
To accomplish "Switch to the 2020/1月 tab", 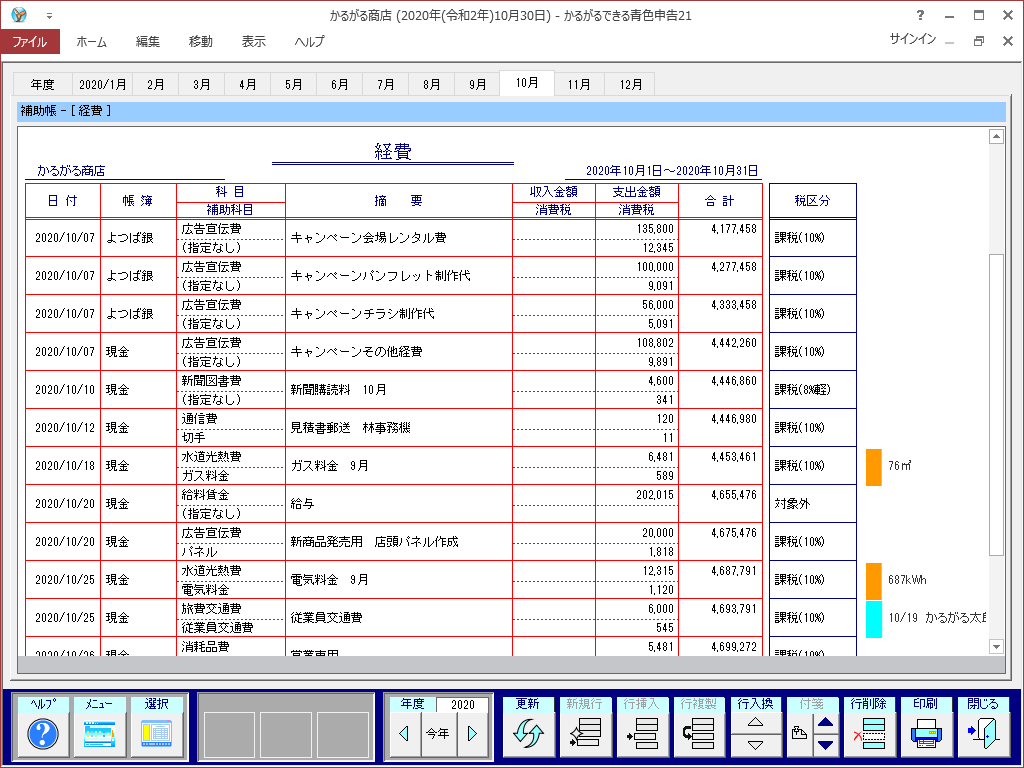I will [x=103, y=84].
